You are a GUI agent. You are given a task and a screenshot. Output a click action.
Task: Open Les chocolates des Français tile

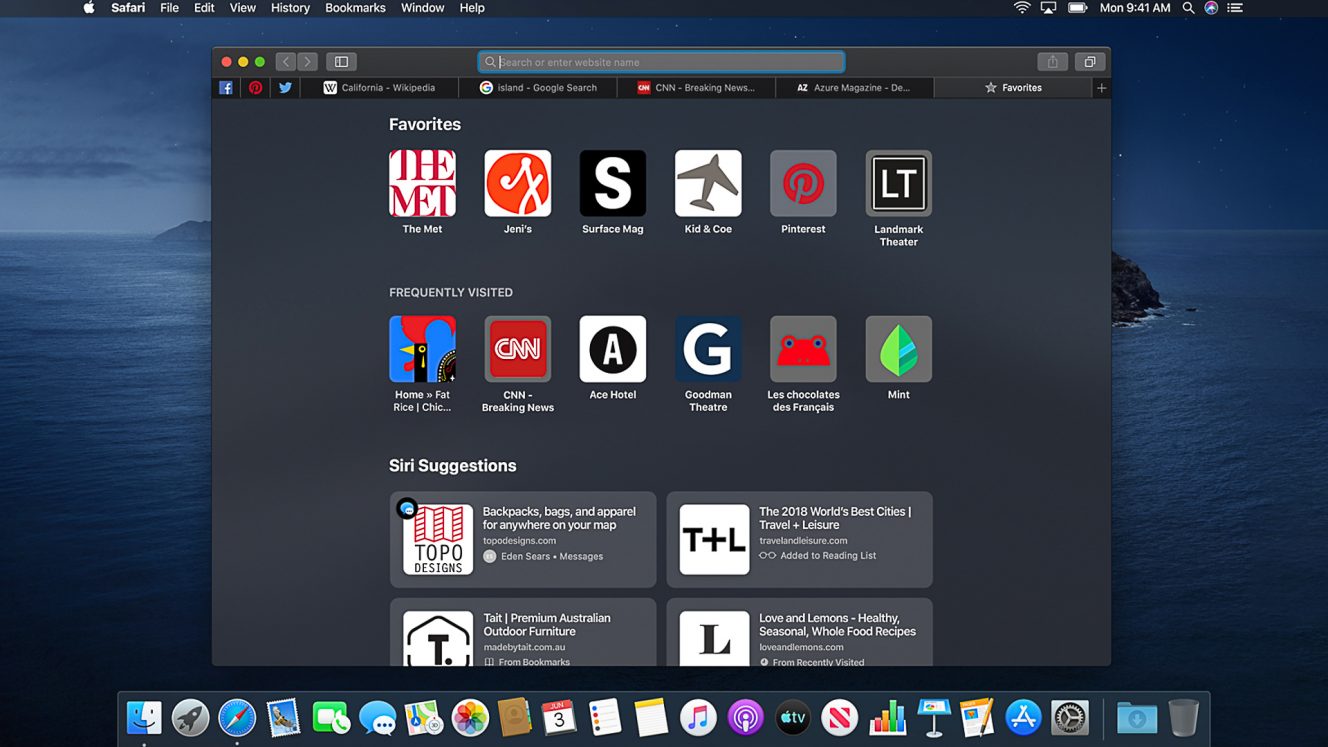pos(803,349)
